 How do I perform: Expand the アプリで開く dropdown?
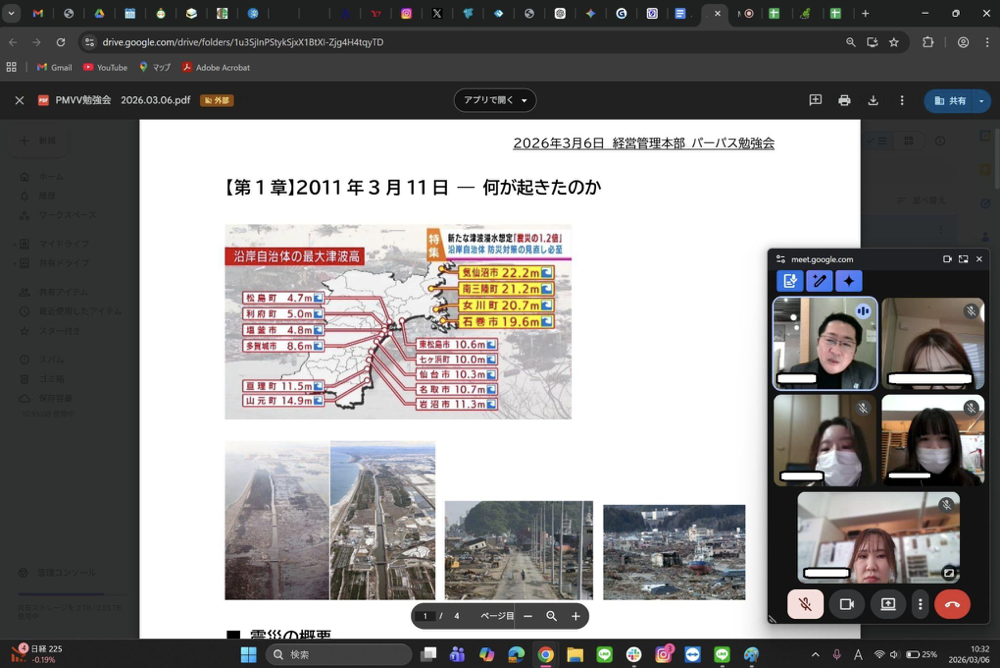[524, 100]
